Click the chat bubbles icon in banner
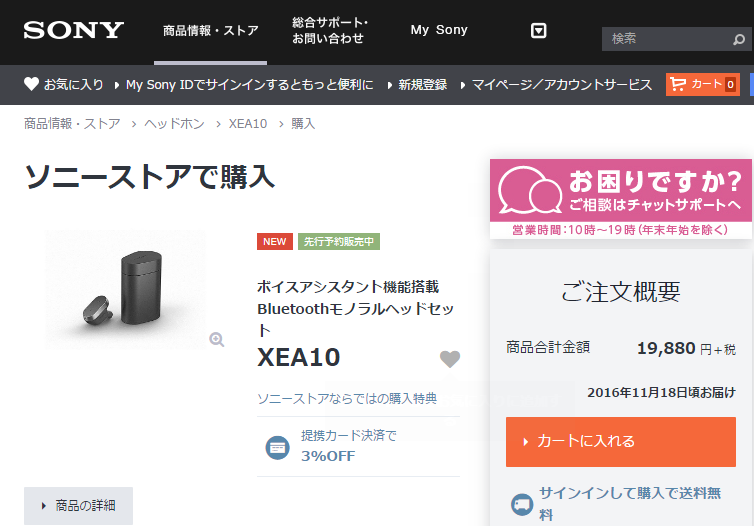The image size is (754, 526). pos(530,190)
